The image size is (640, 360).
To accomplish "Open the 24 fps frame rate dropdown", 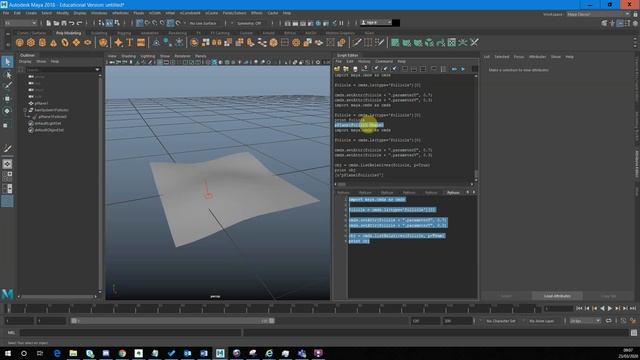I will click(585, 321).
